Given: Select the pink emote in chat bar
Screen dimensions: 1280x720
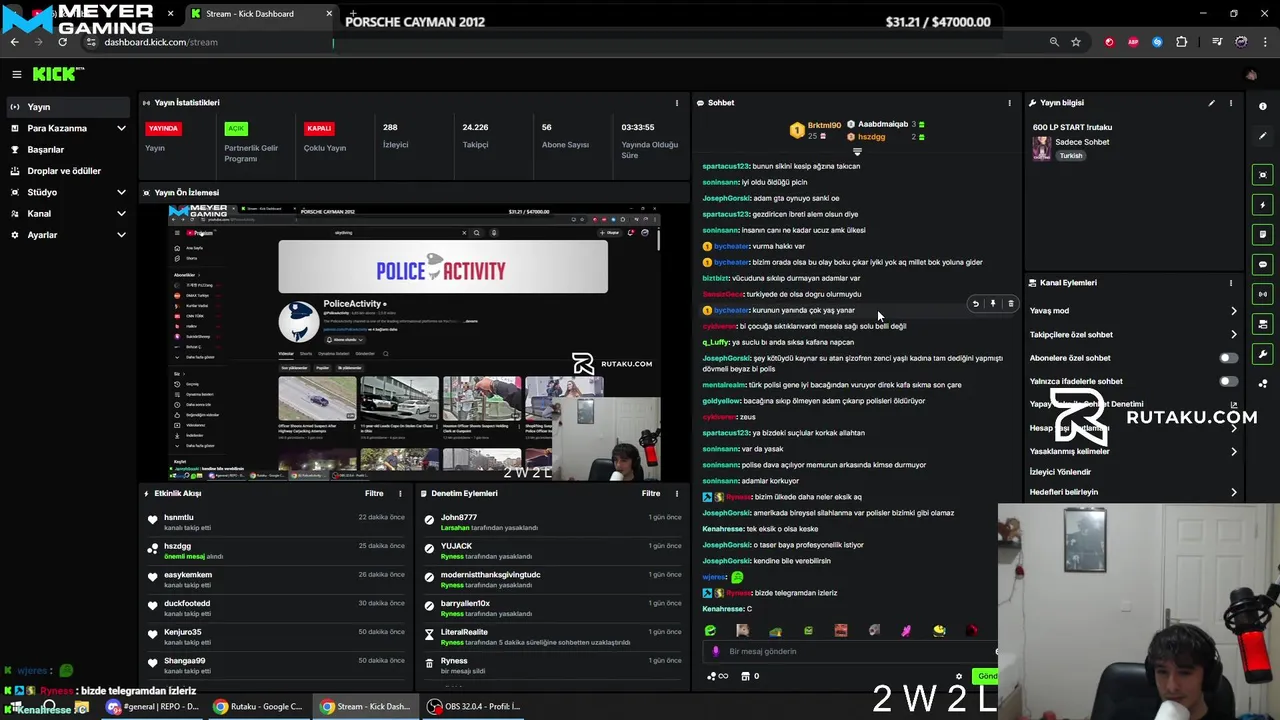Looking at the screenshot, I should click(906, 630).
